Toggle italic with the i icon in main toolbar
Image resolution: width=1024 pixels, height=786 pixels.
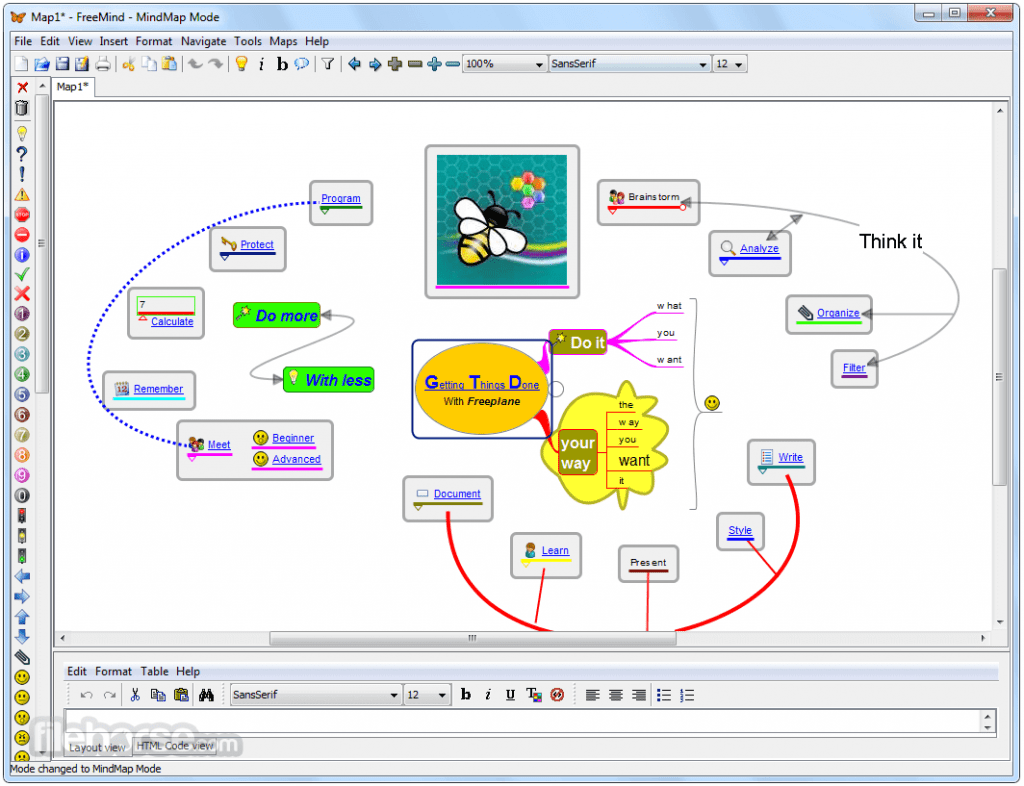click(262, 64)
